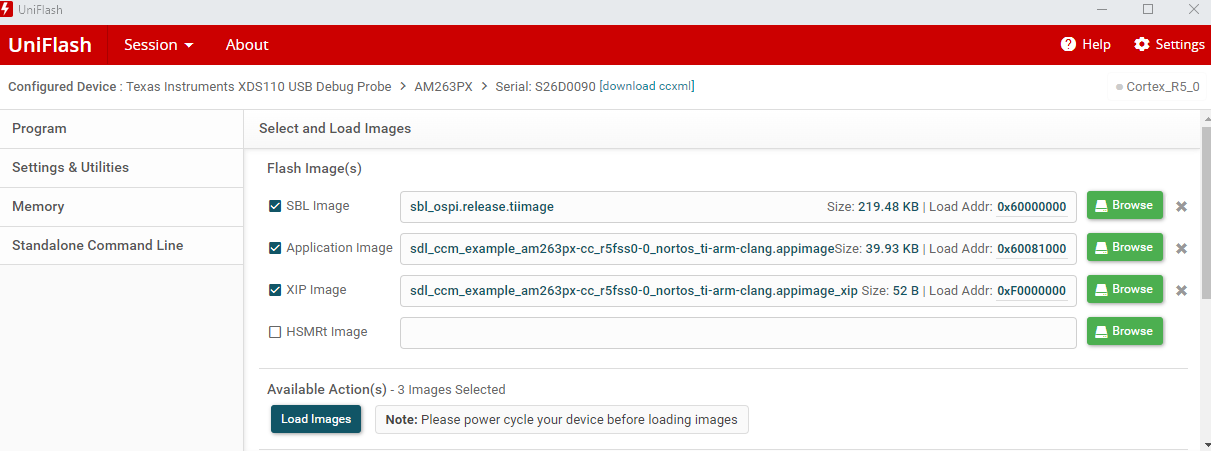Viewport: 1211px width, 451px height.
Task: Open the About page
Action: (x=247, y=45)
